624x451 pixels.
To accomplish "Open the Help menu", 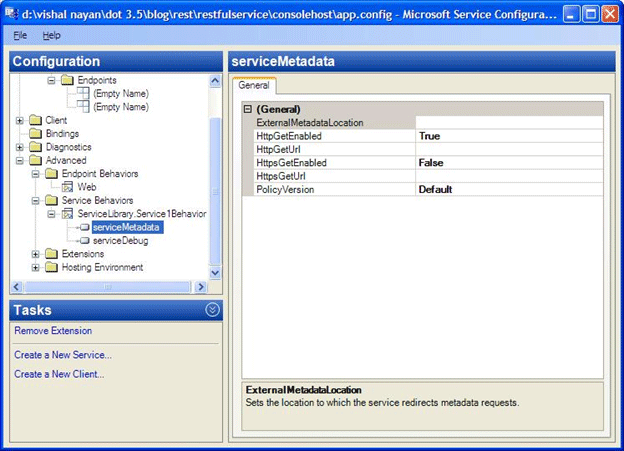I will pos(51,35).
